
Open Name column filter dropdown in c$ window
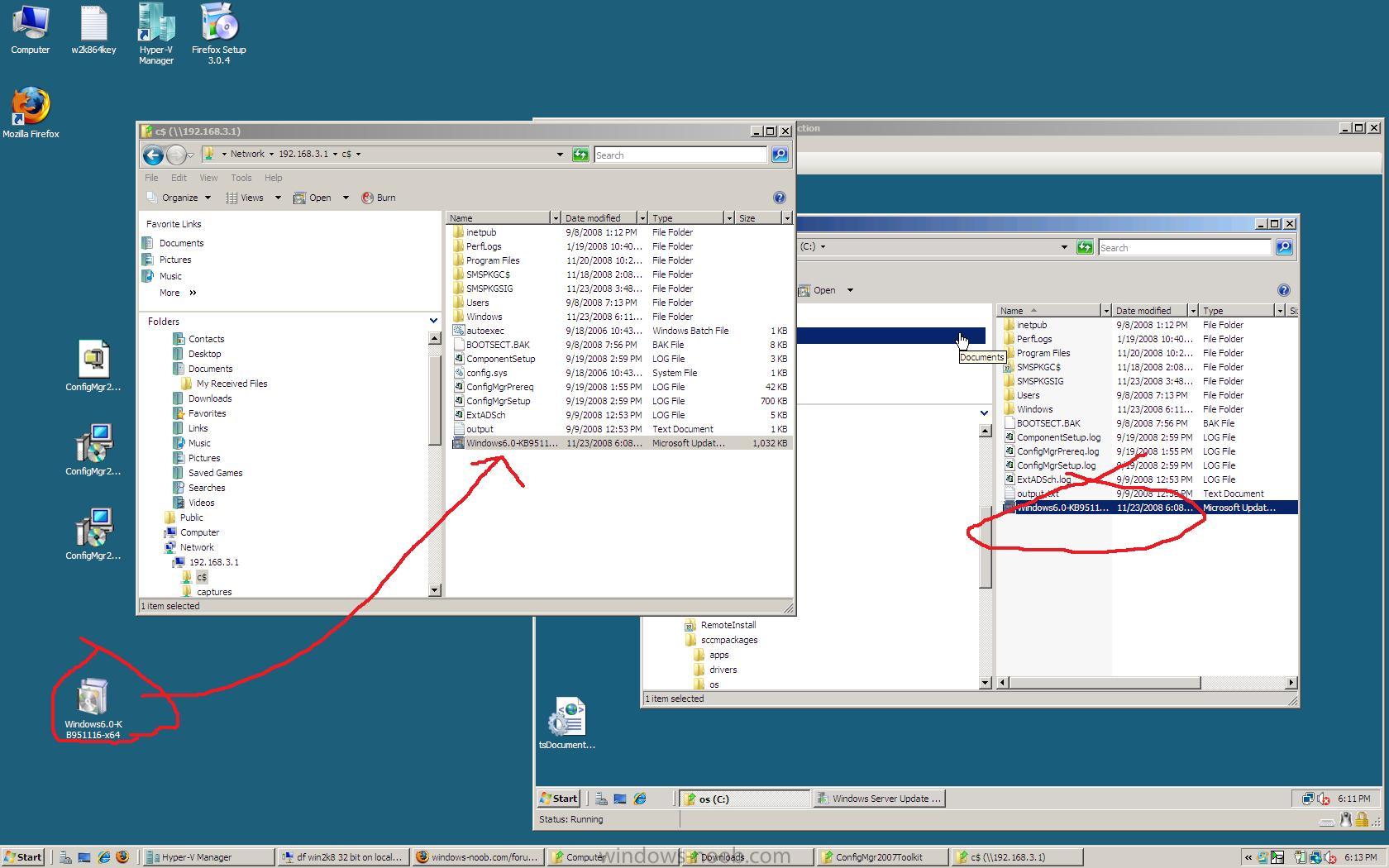click(x=556, y=218)
